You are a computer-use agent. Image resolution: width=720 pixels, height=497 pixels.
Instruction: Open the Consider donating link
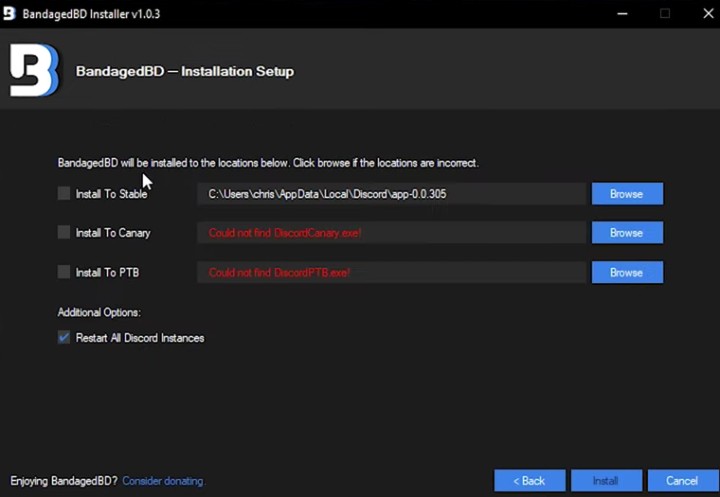pos(163,481)
